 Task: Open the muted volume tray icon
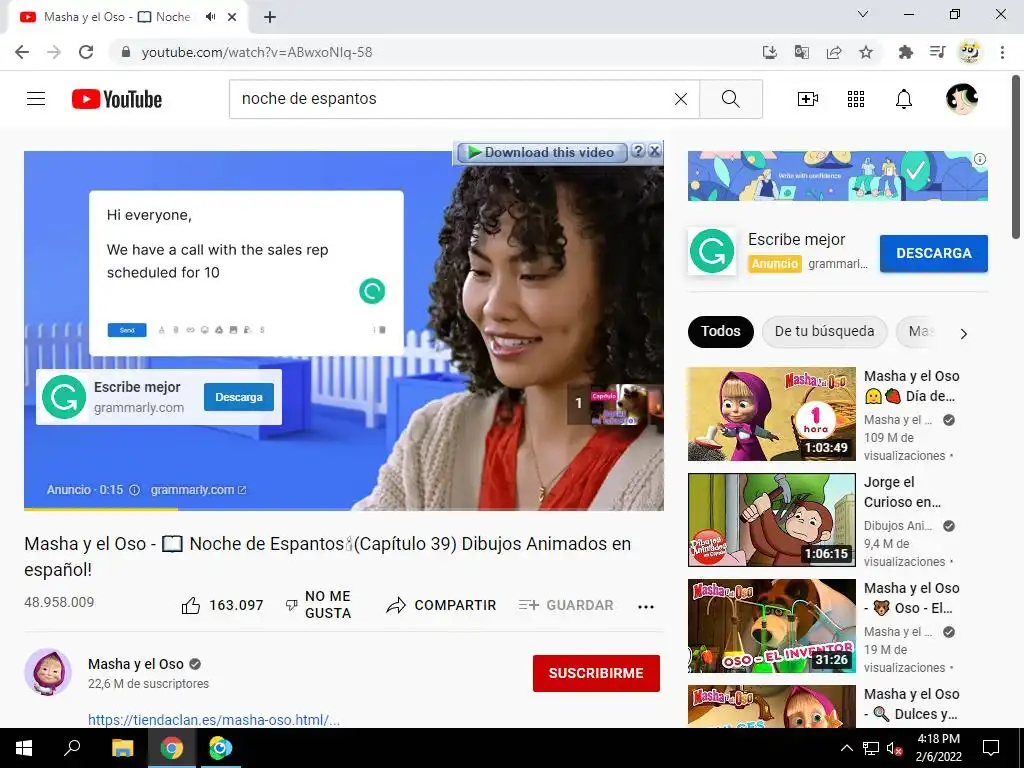[894, 748]
